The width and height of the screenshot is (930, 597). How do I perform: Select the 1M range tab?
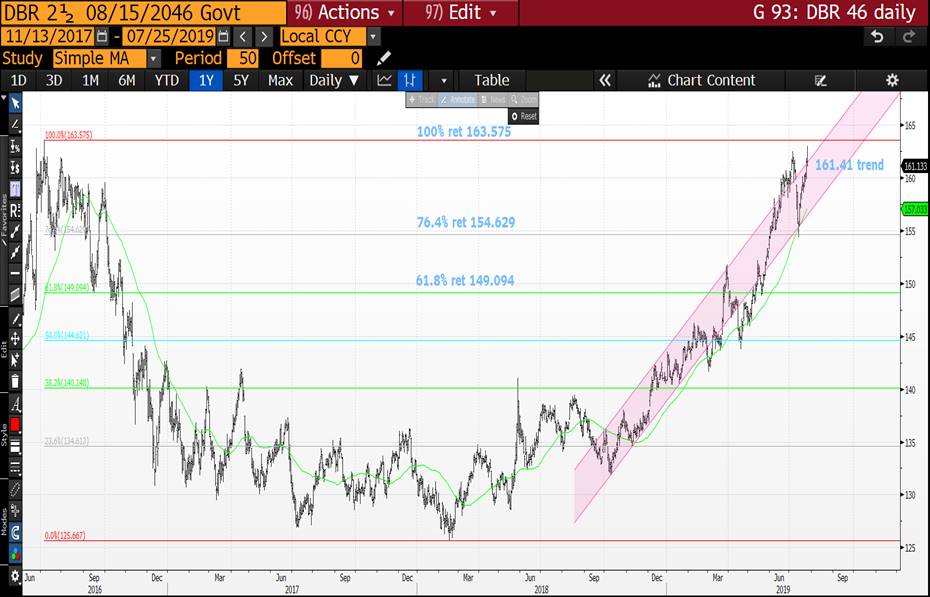pos(90,80)
